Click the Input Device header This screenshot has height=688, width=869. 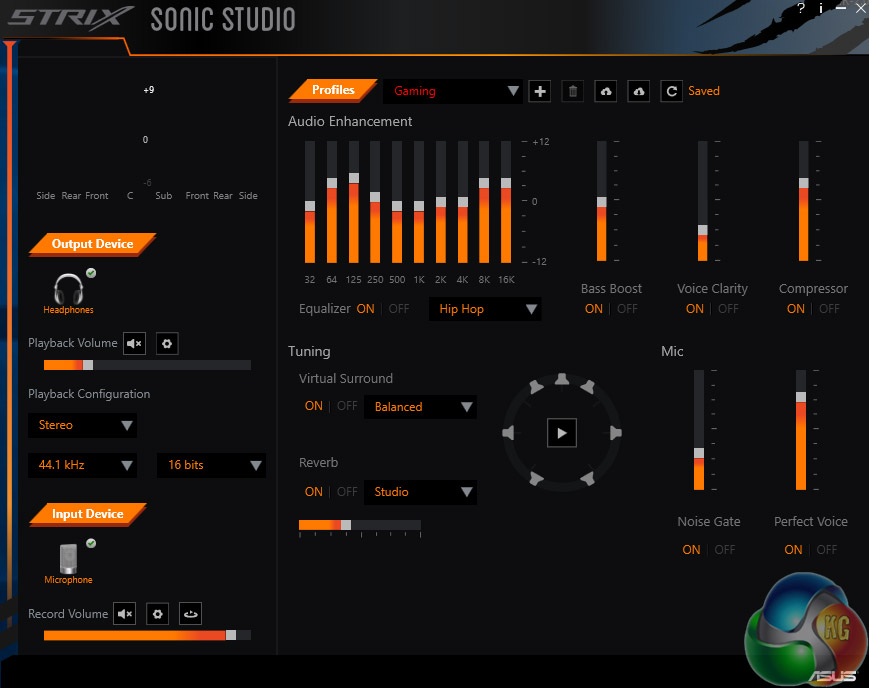pyautogui.click(x=88, y=514)
